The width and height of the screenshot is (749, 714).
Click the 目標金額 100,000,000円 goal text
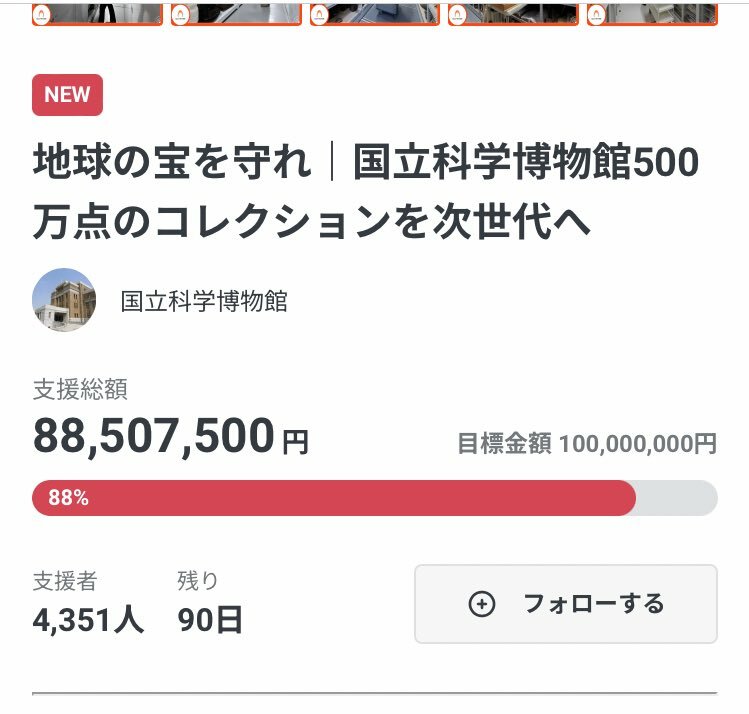click(x=587, y=444)
